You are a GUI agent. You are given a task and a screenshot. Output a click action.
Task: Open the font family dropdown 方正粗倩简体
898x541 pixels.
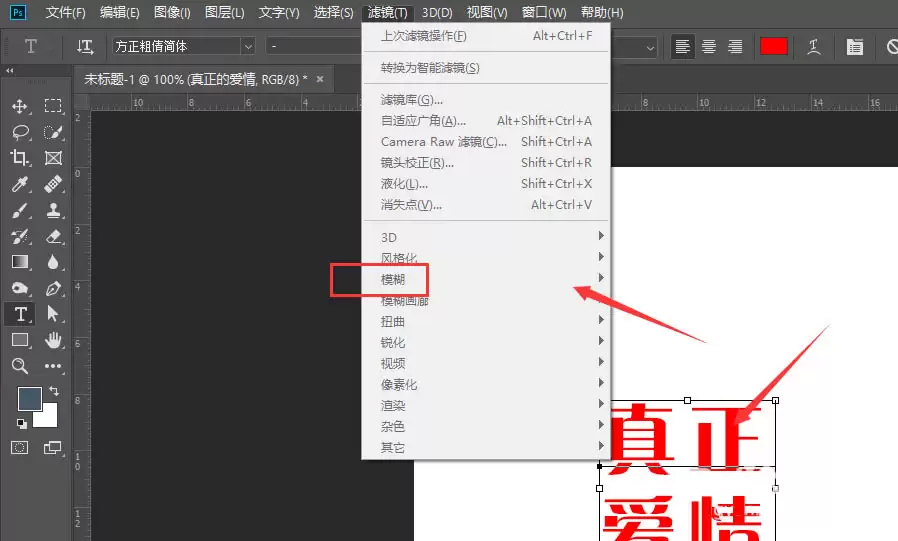248,46
